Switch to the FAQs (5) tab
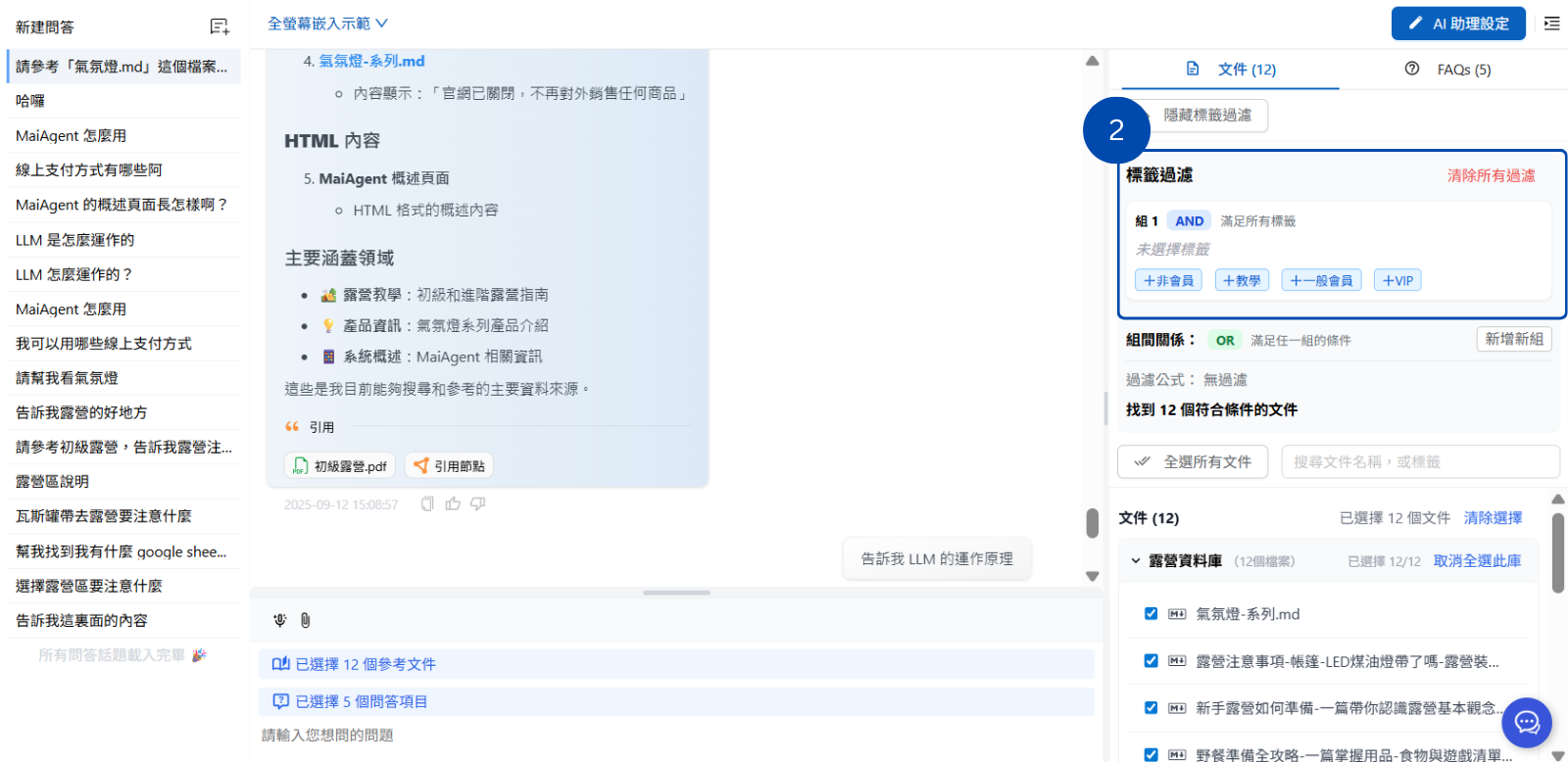Screen dimensions: 1568x762 click(x=1448, y=70)
